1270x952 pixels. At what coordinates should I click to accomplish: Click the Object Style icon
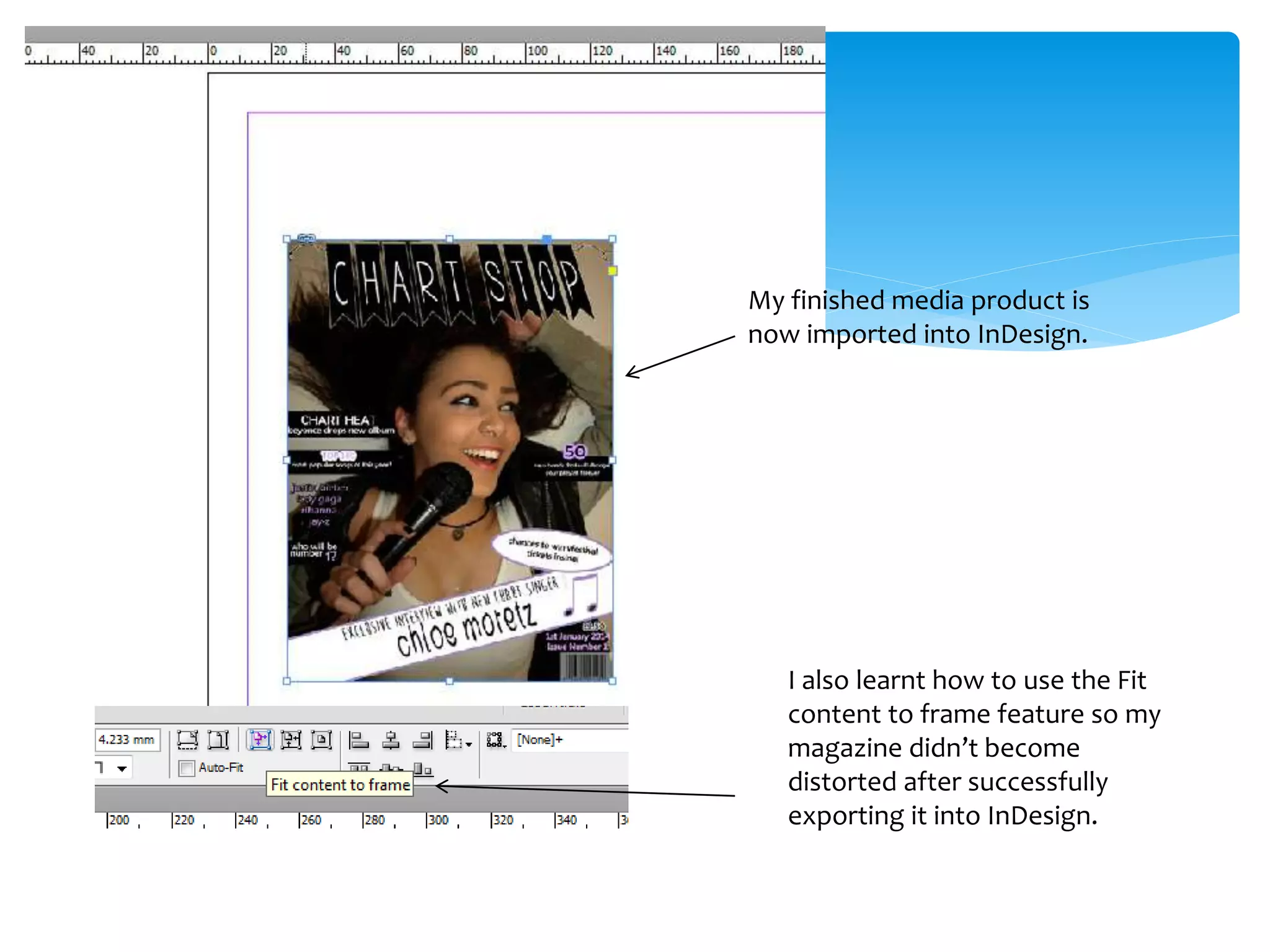pyautogui.click(x=496, y=739)
